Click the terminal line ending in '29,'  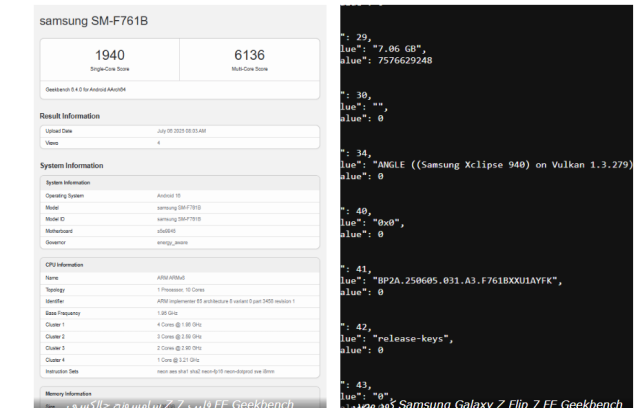point(356,38)
